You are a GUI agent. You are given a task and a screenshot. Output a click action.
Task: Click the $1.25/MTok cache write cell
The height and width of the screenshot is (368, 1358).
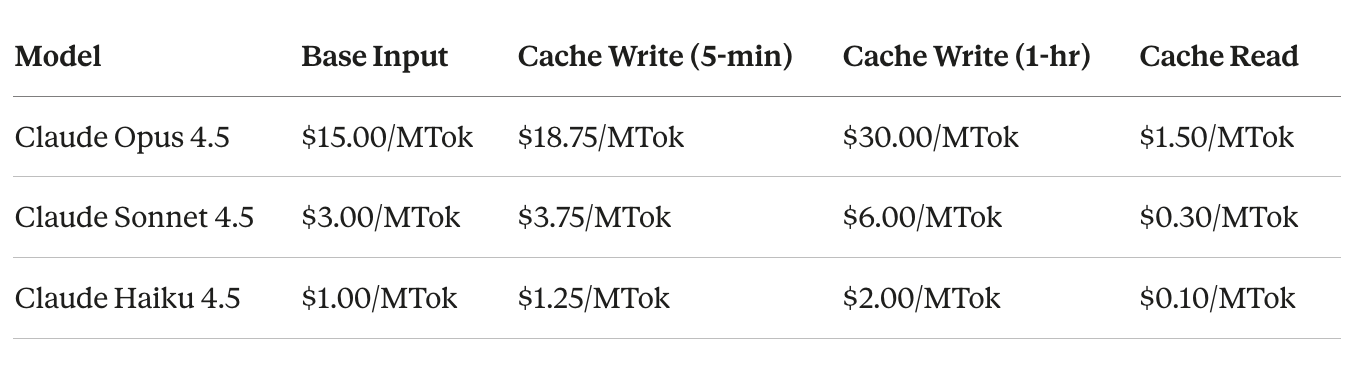pos(594,298)
